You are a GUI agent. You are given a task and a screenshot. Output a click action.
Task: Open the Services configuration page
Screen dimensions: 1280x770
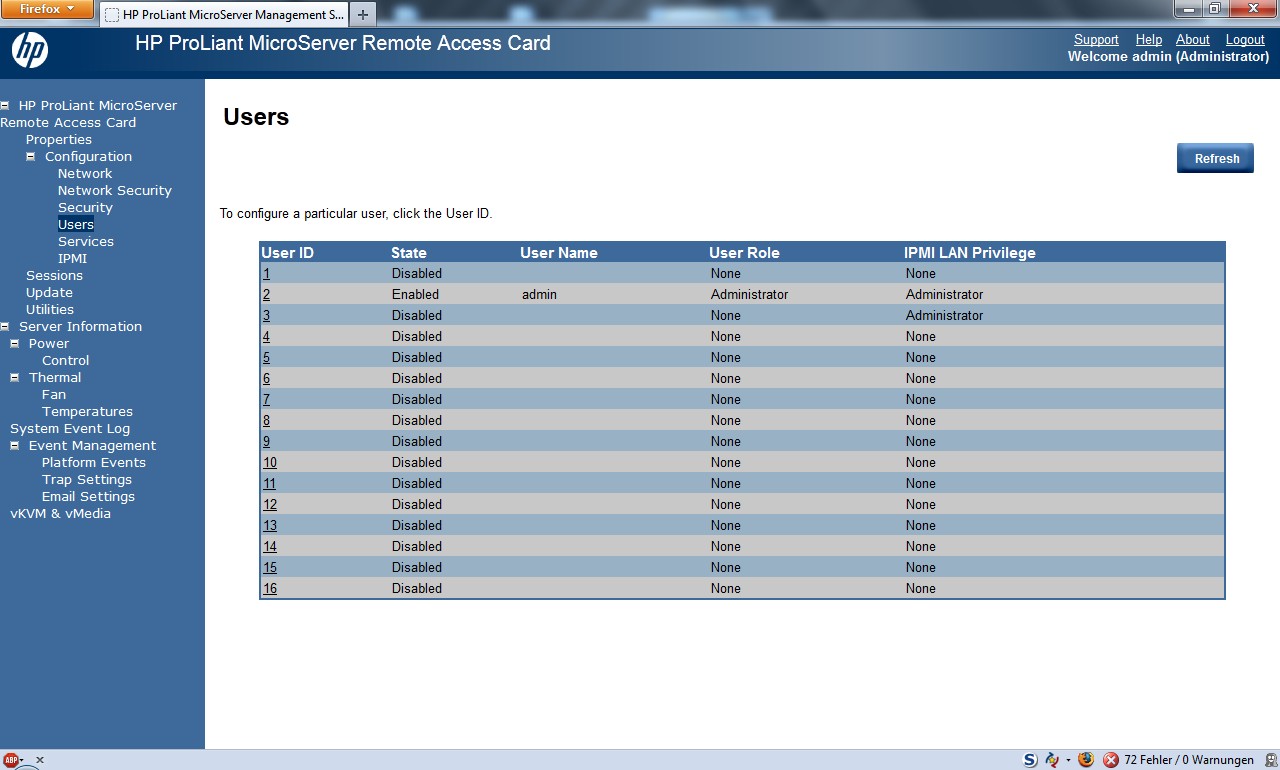click(x=86, y=241)
